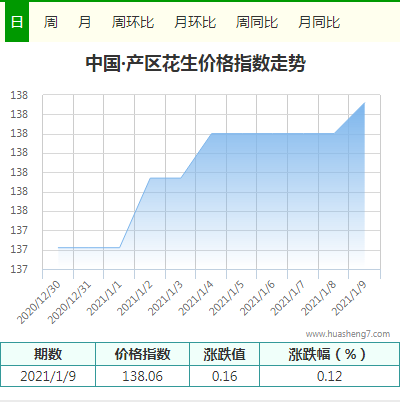The width and height of the screenshot is (400, 402).
Task: Switch to the 周 weekly tab
Action: point(51,22)
